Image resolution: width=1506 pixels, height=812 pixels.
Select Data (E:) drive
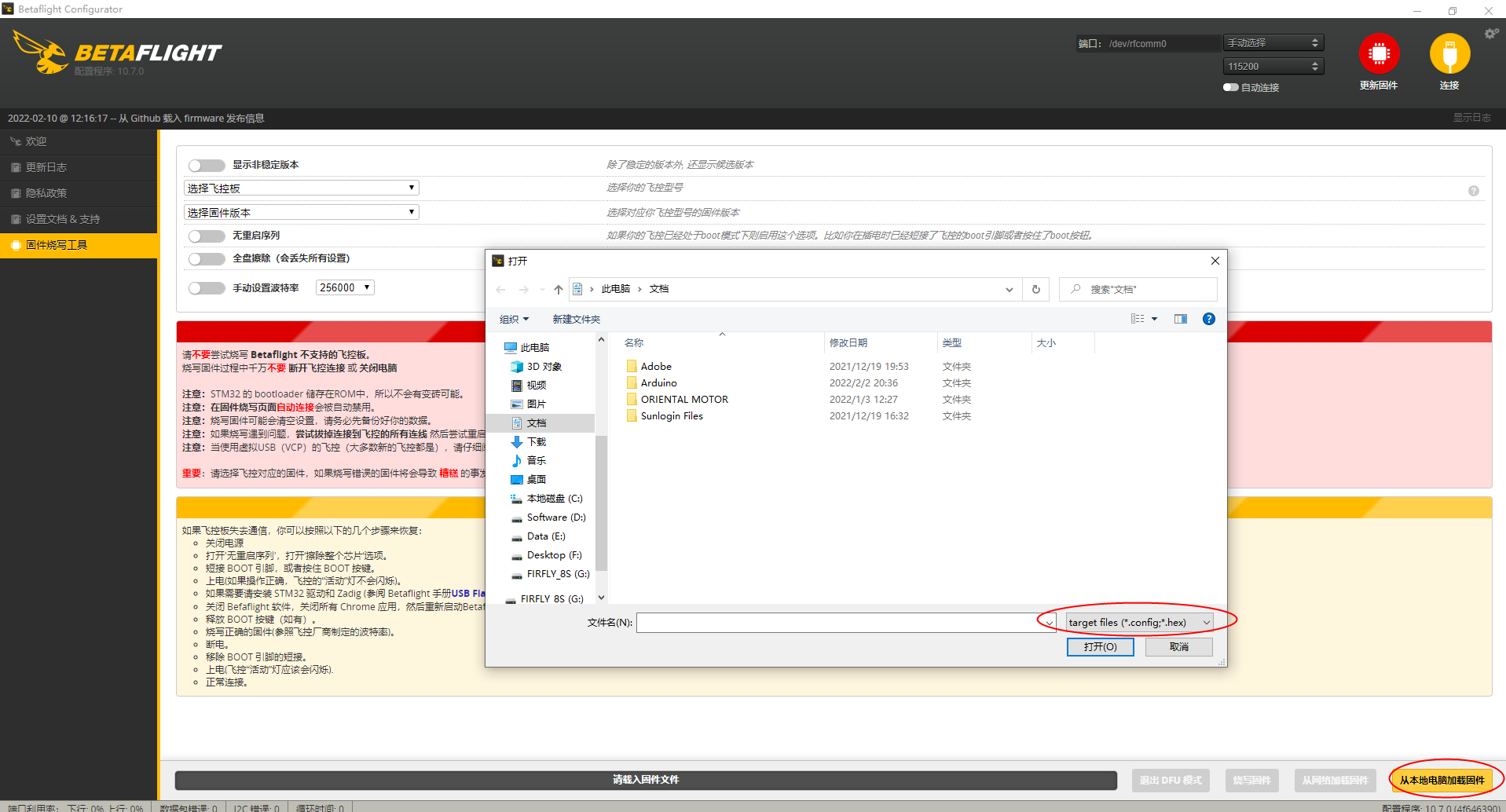(x=545, y=536)
